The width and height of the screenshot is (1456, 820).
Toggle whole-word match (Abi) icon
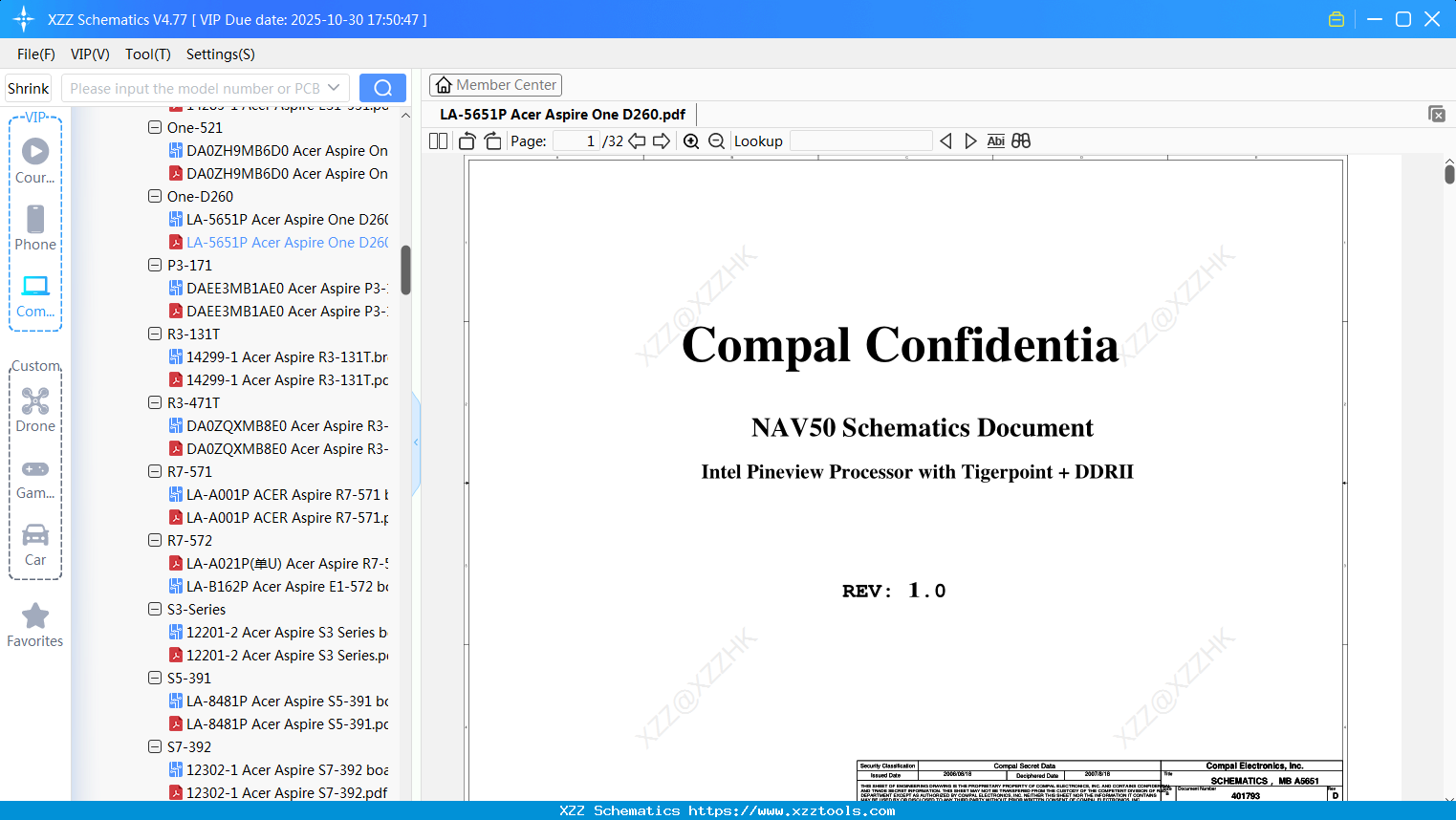point(996,141)
